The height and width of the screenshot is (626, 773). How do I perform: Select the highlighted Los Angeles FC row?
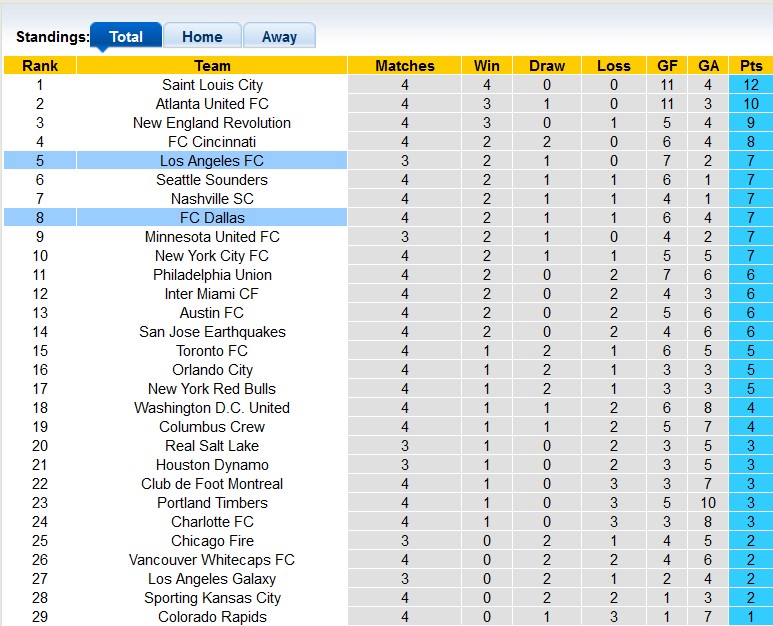(212, 161)
